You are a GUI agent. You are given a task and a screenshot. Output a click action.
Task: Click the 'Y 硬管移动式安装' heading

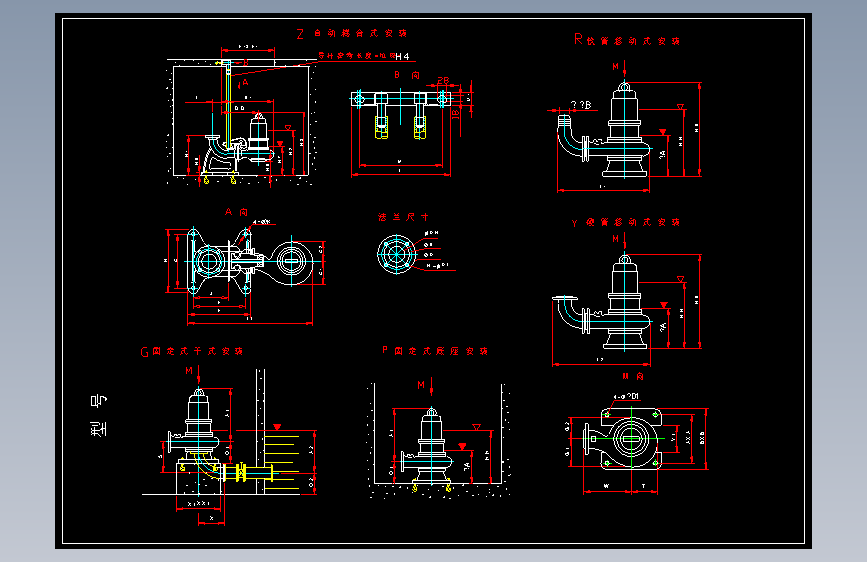point(625,222)
